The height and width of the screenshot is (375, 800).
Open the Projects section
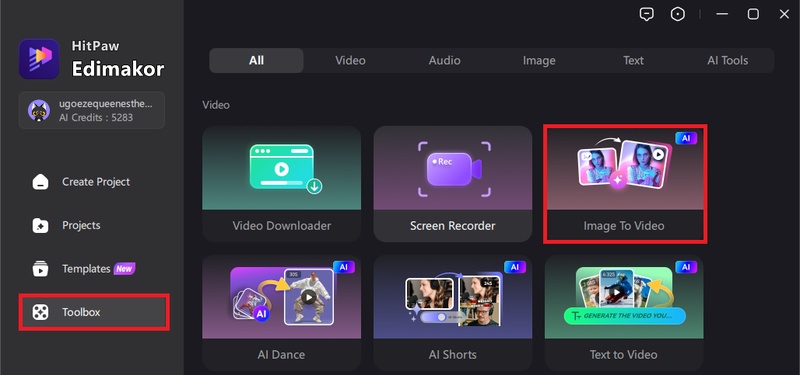(x=92, y=226)
